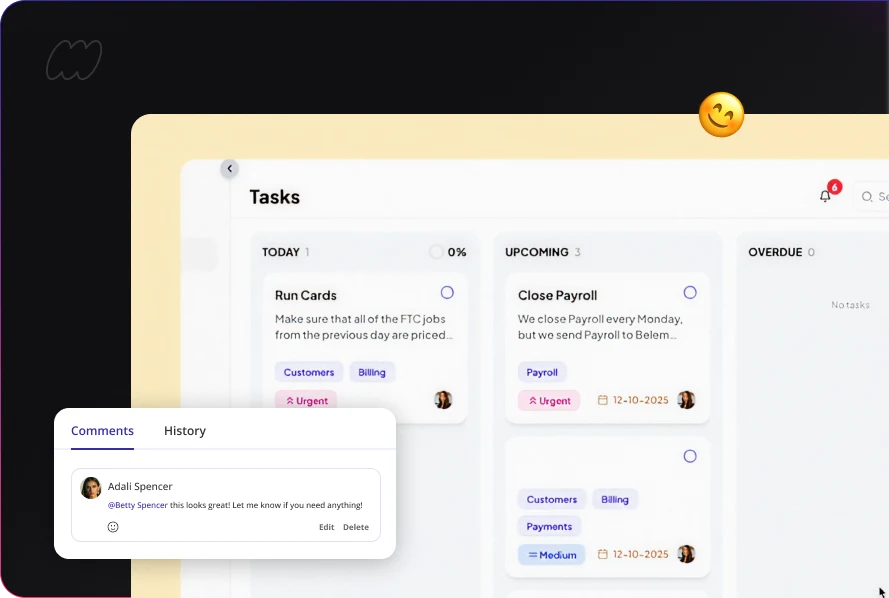Click the Urgent priority badge on Run Cards
Viewport: 889px width, 598px height.
pyautogui.click(x=306, y=401)
